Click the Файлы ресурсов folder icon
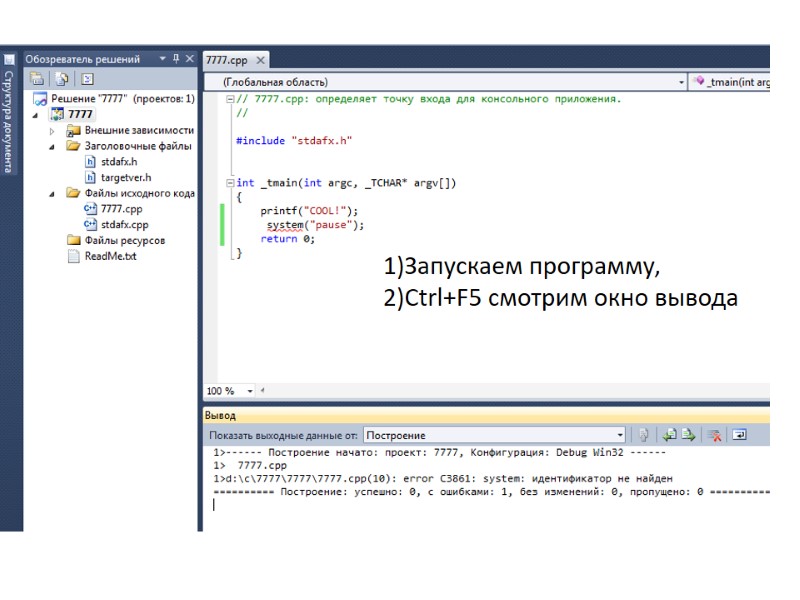This screenshot has height=600, width=800. [74, 240]
